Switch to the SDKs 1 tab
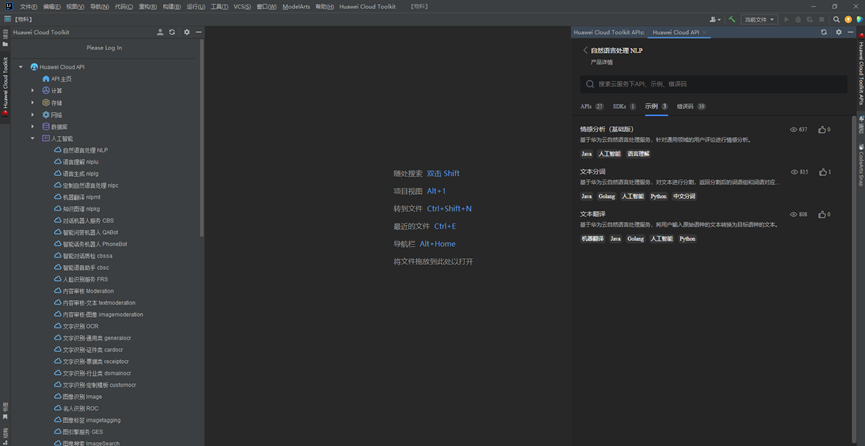865x446 pixels. pos(624,107)
